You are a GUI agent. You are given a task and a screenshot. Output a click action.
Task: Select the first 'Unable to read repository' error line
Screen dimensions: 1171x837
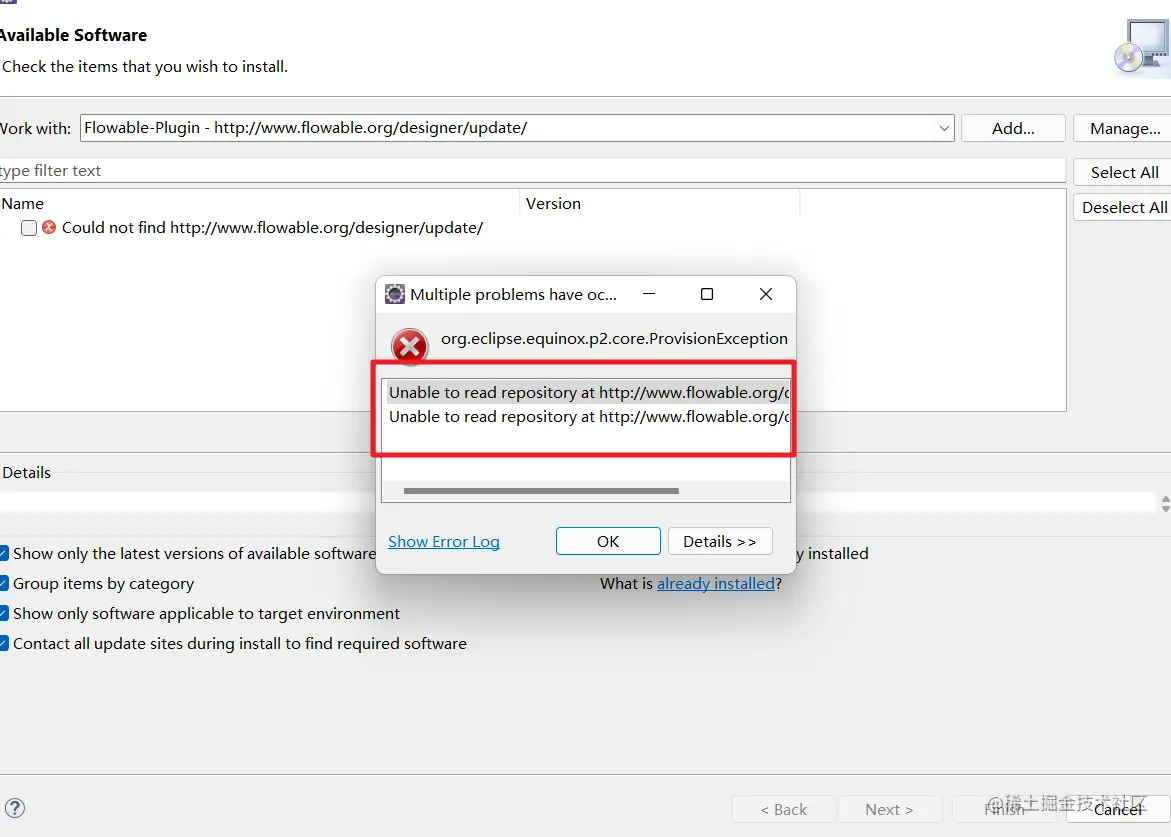588,393
